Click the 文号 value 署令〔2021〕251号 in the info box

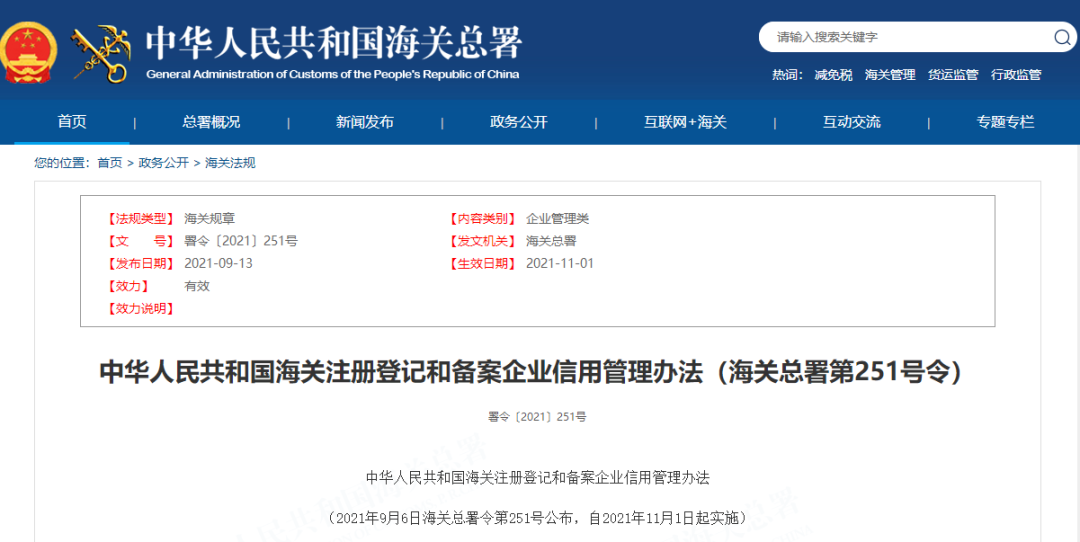[240, 241]
